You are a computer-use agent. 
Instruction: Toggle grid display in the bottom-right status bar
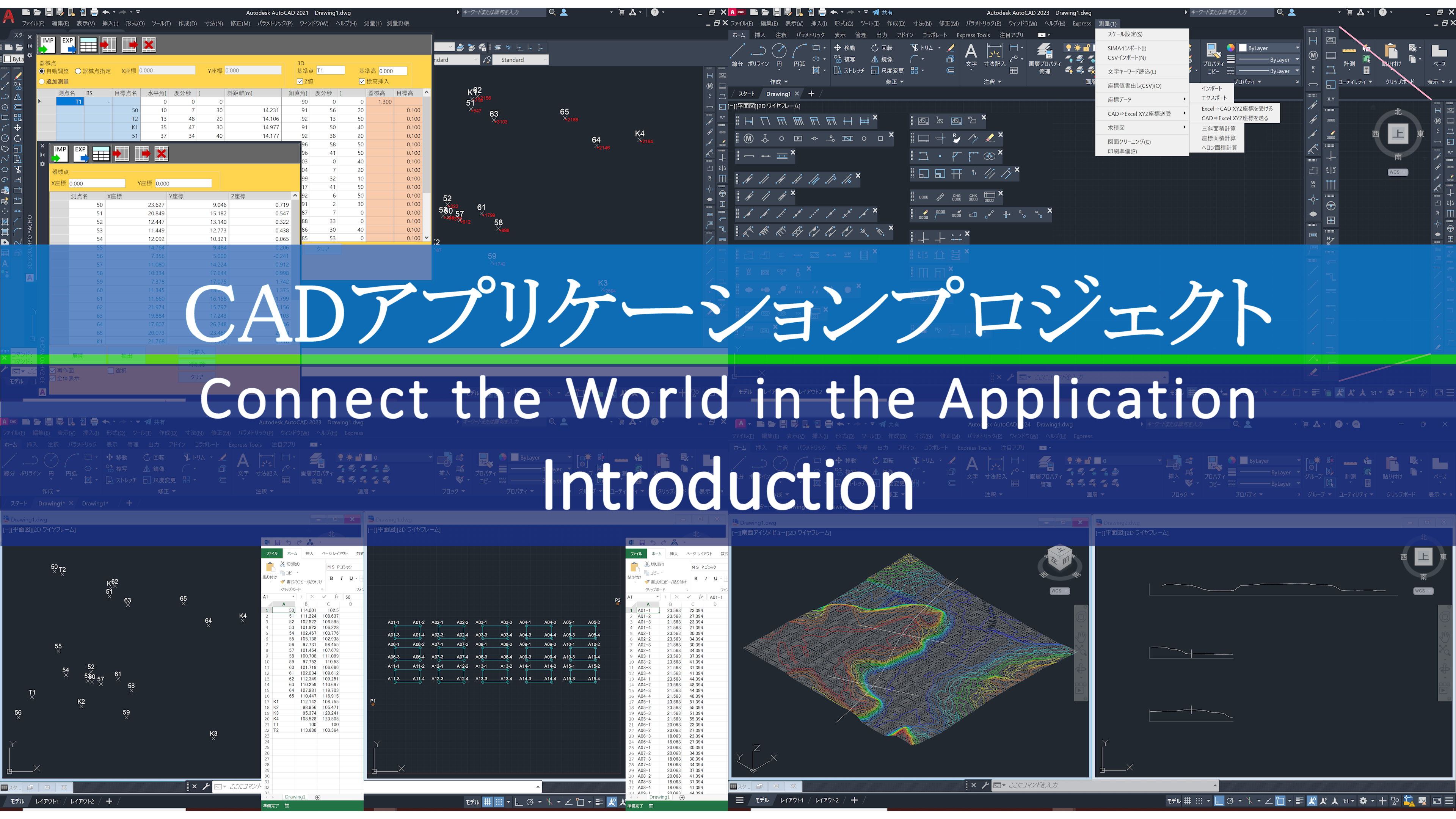[x=1188, y=801]
